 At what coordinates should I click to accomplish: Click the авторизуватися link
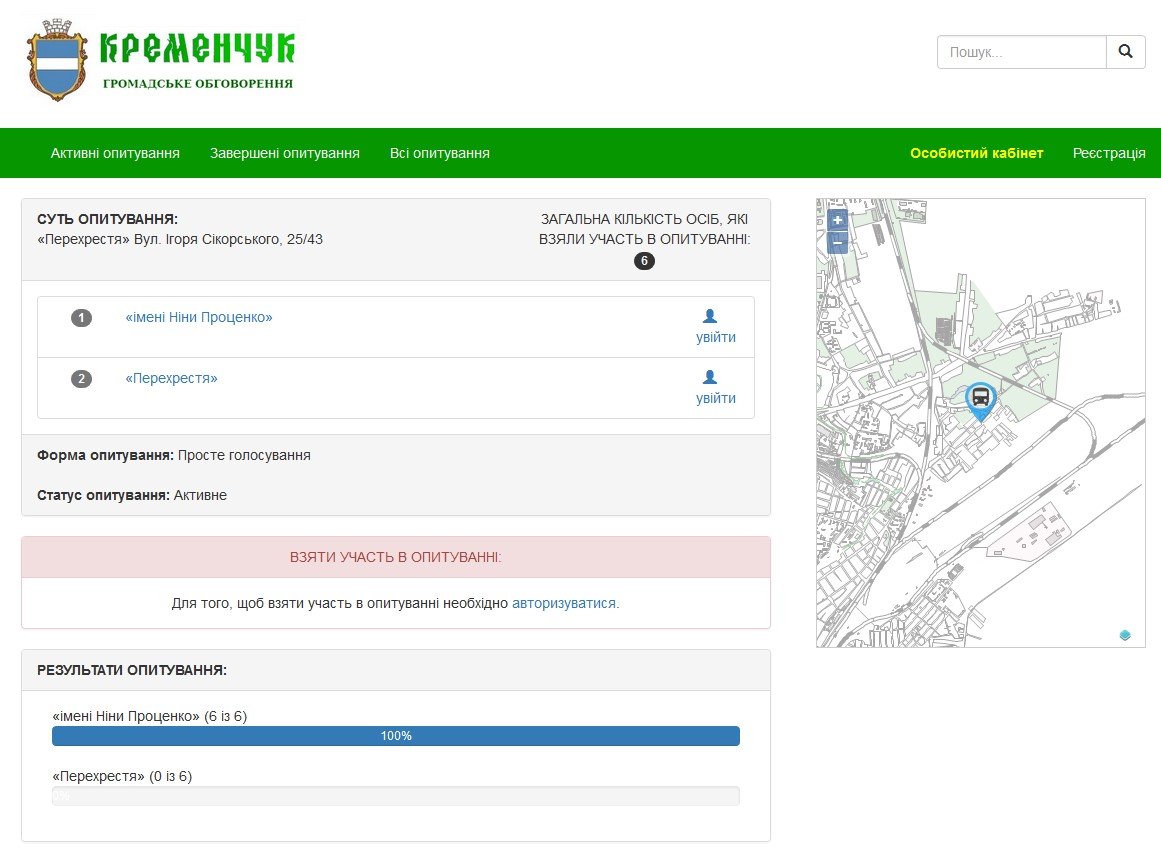click(x=565, y=603)
